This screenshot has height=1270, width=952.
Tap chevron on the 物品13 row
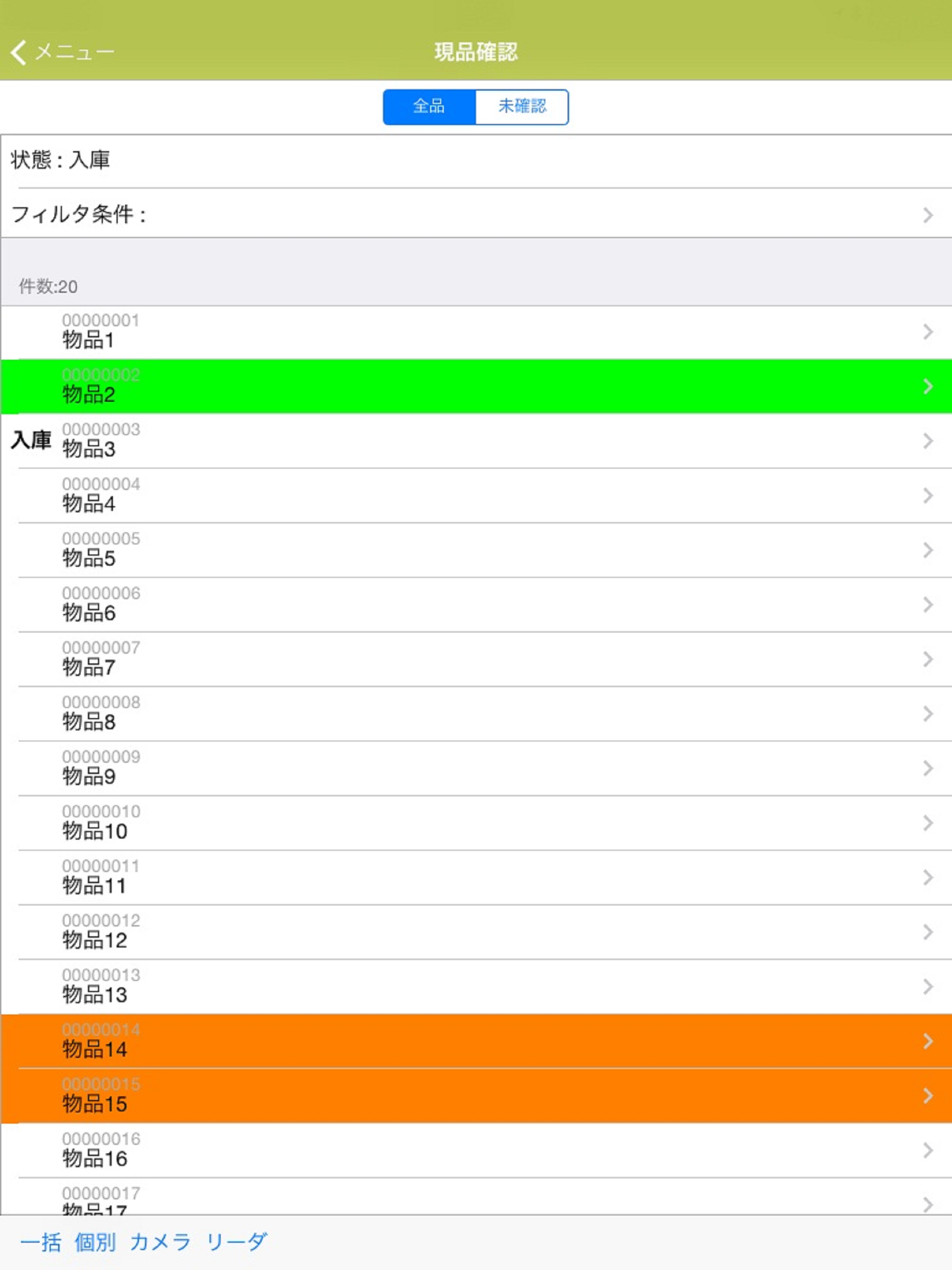coord(928,986)
